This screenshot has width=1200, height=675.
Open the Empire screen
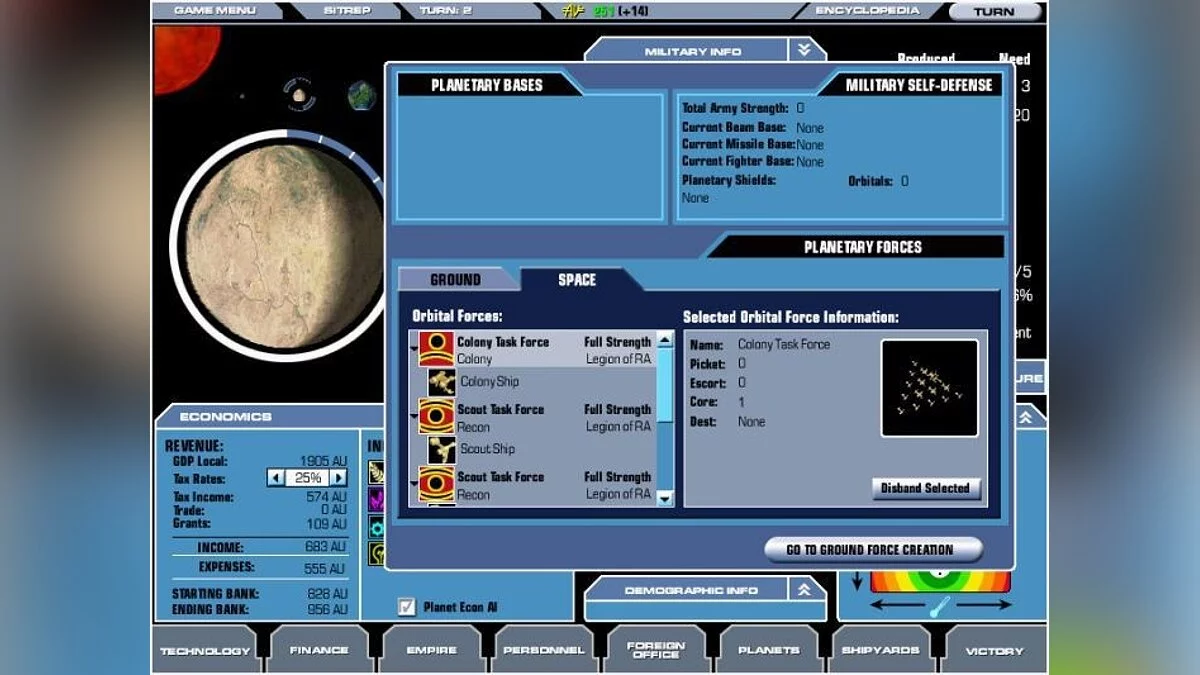coord(431,650)
